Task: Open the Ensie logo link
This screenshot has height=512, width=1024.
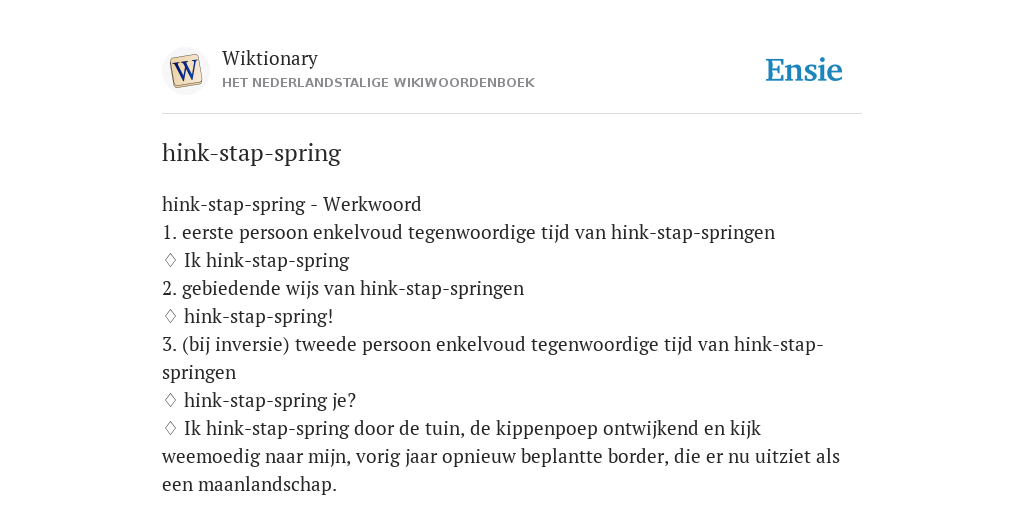Action: coord(804,71)
